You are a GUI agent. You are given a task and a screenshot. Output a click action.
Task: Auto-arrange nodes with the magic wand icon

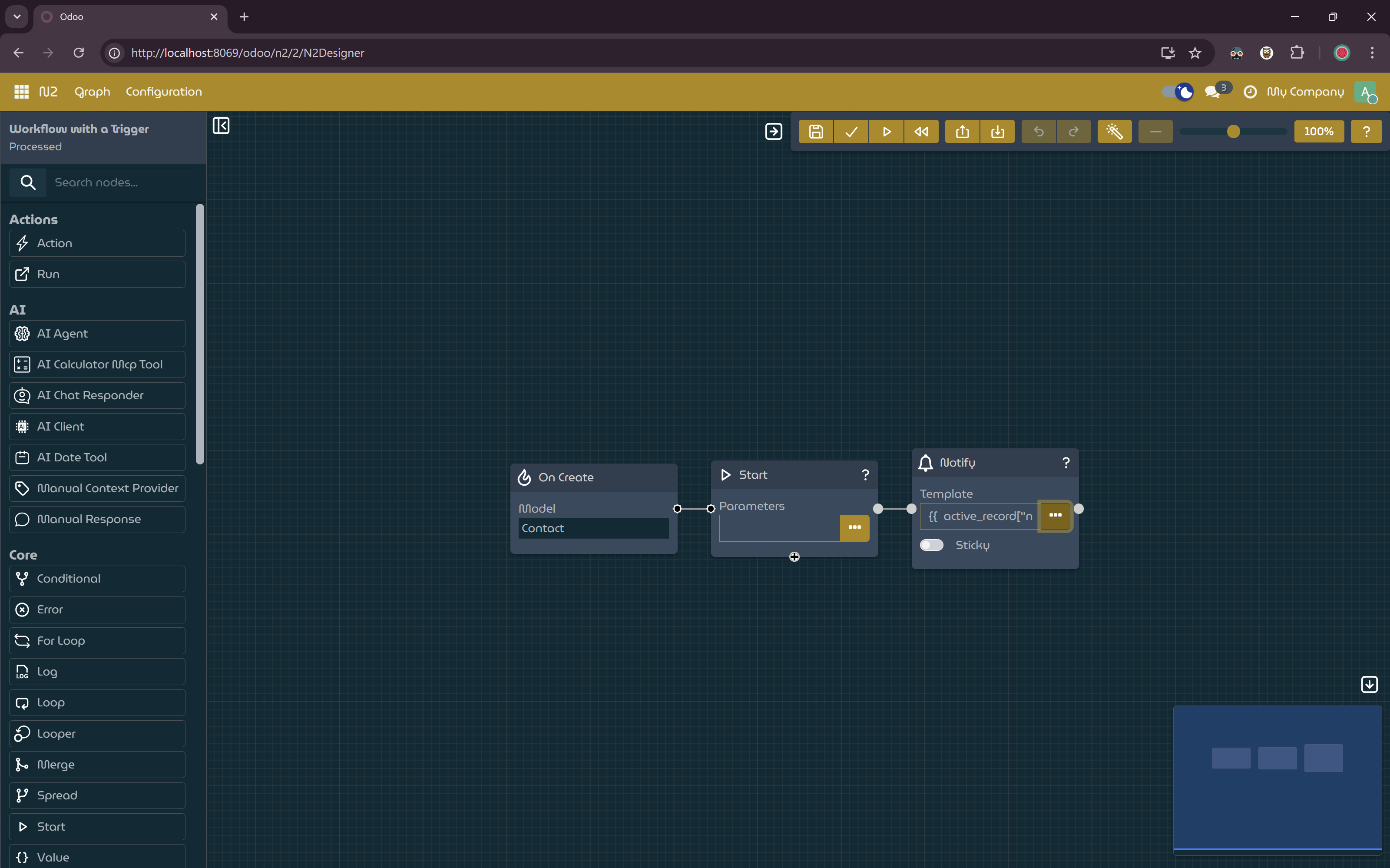coord(1114,132)
